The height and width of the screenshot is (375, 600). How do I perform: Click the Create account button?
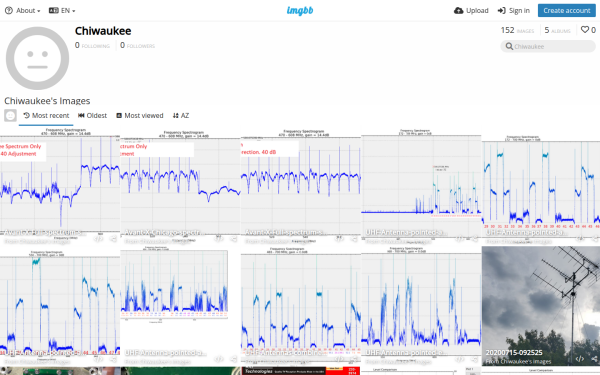coord(567,11)
